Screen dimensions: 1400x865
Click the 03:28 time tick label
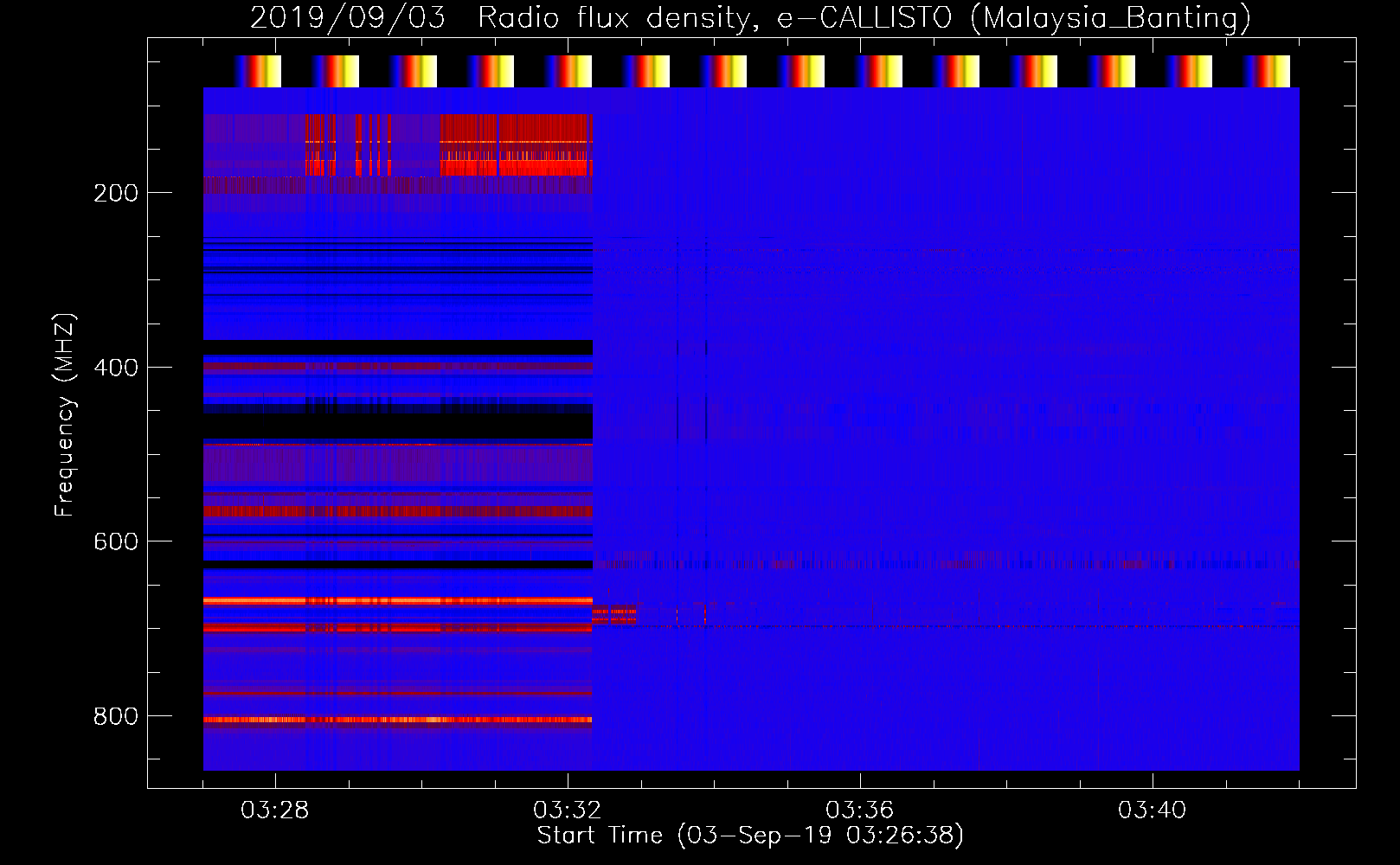pos(274,811)
